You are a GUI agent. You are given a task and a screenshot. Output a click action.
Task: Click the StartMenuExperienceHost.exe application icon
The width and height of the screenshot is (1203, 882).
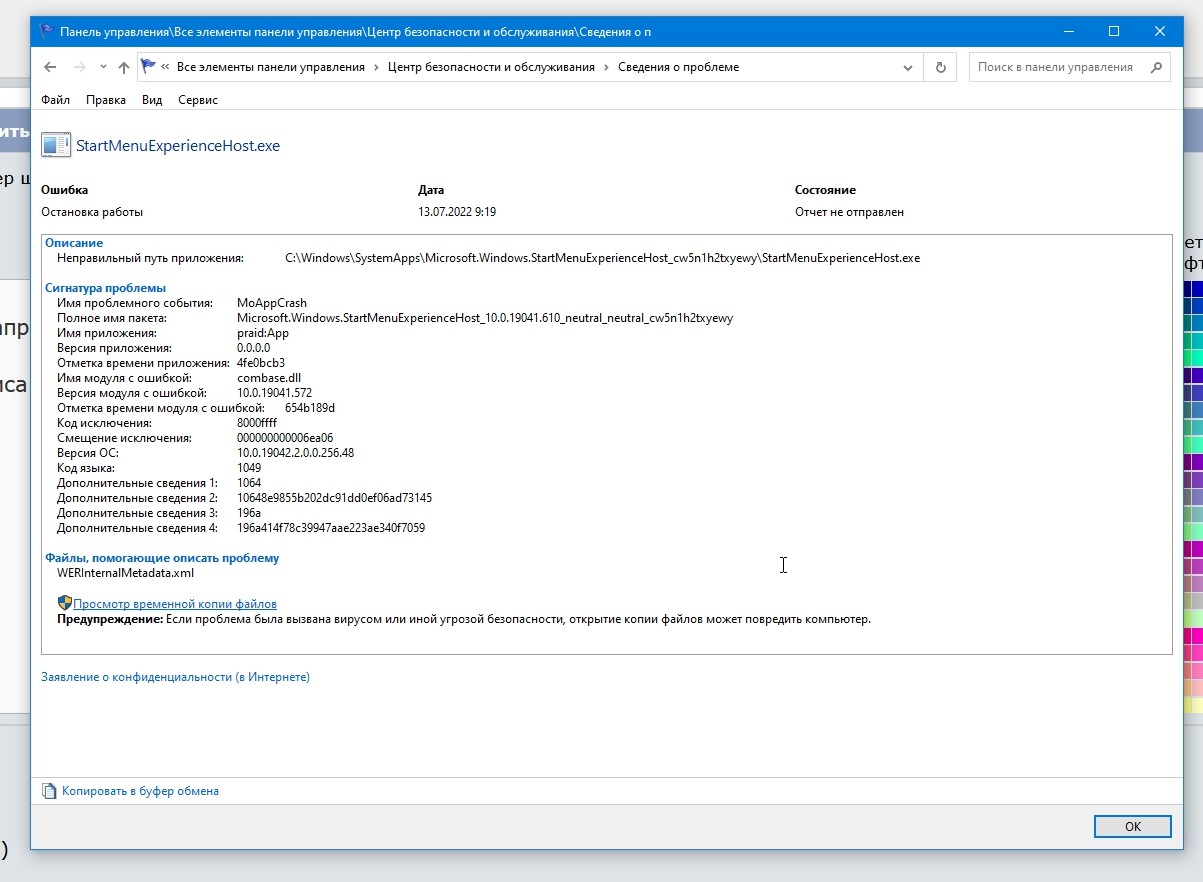pyautogui.click(x=56, y=145)
